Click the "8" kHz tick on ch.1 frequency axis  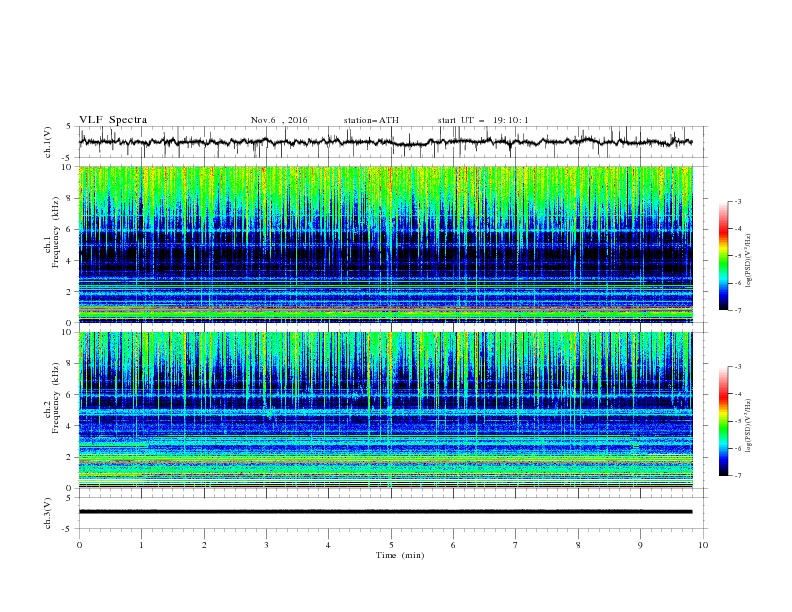(71, 198)
